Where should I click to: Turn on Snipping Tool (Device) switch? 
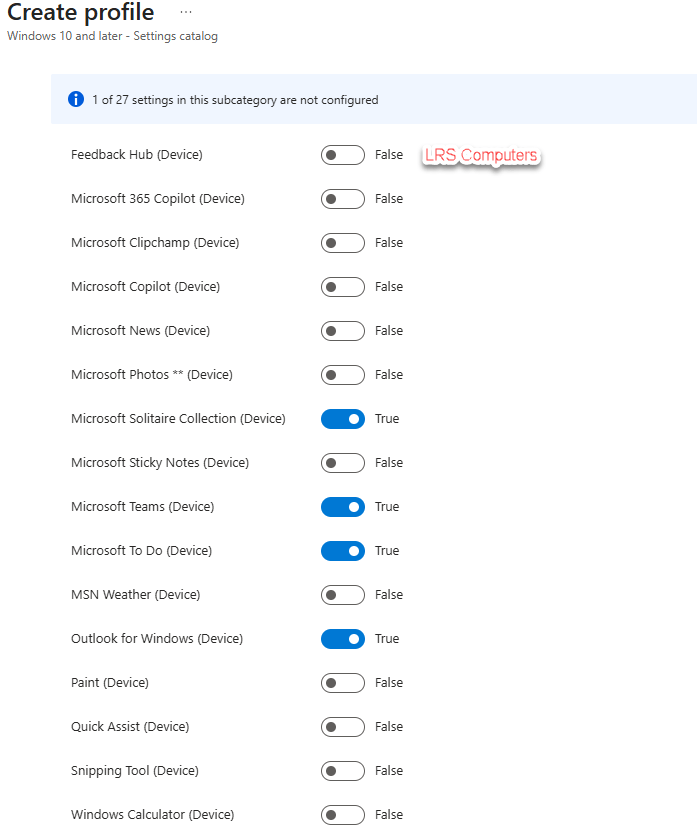pos(342,771)
